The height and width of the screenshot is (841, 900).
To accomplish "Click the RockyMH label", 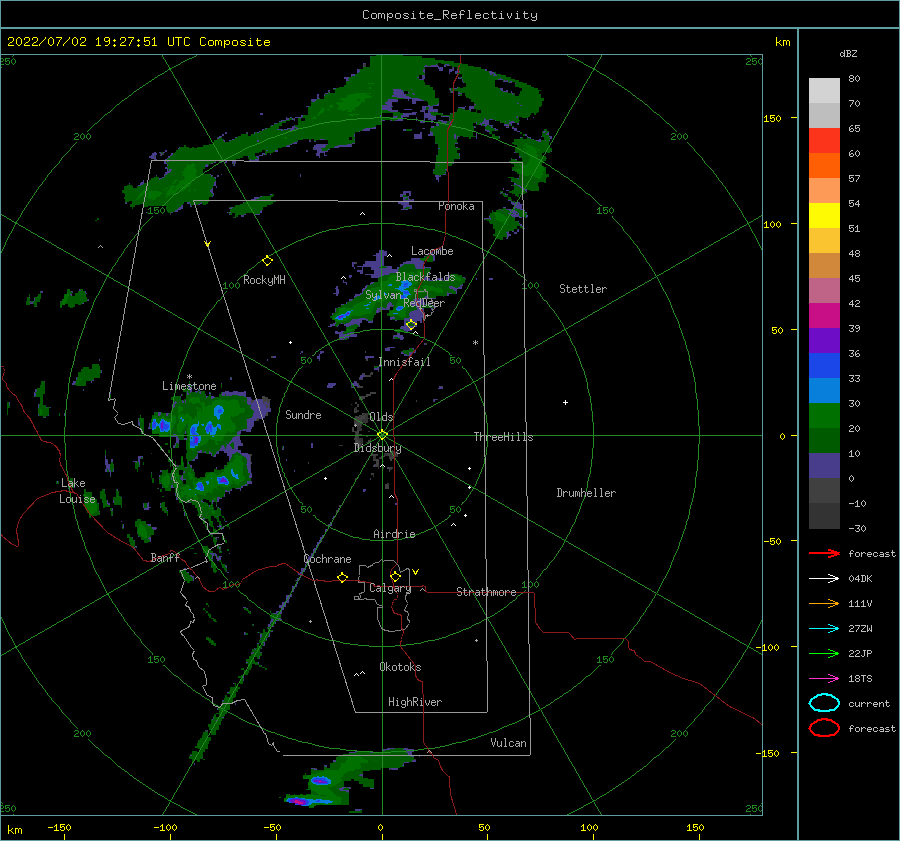I will [x=264, y=280].
